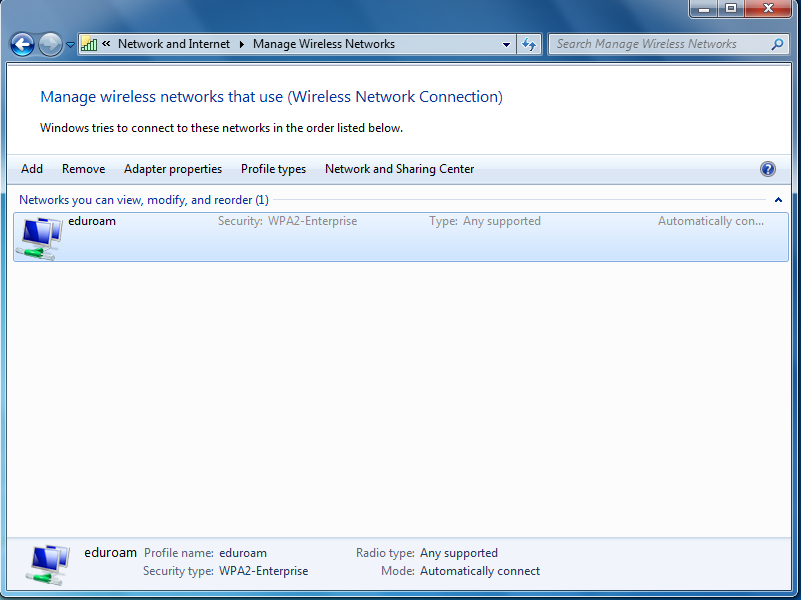Viewport: 801px width, 600px height.
Task: Select the eduroam network name in list
Action: tap(92, 221)
